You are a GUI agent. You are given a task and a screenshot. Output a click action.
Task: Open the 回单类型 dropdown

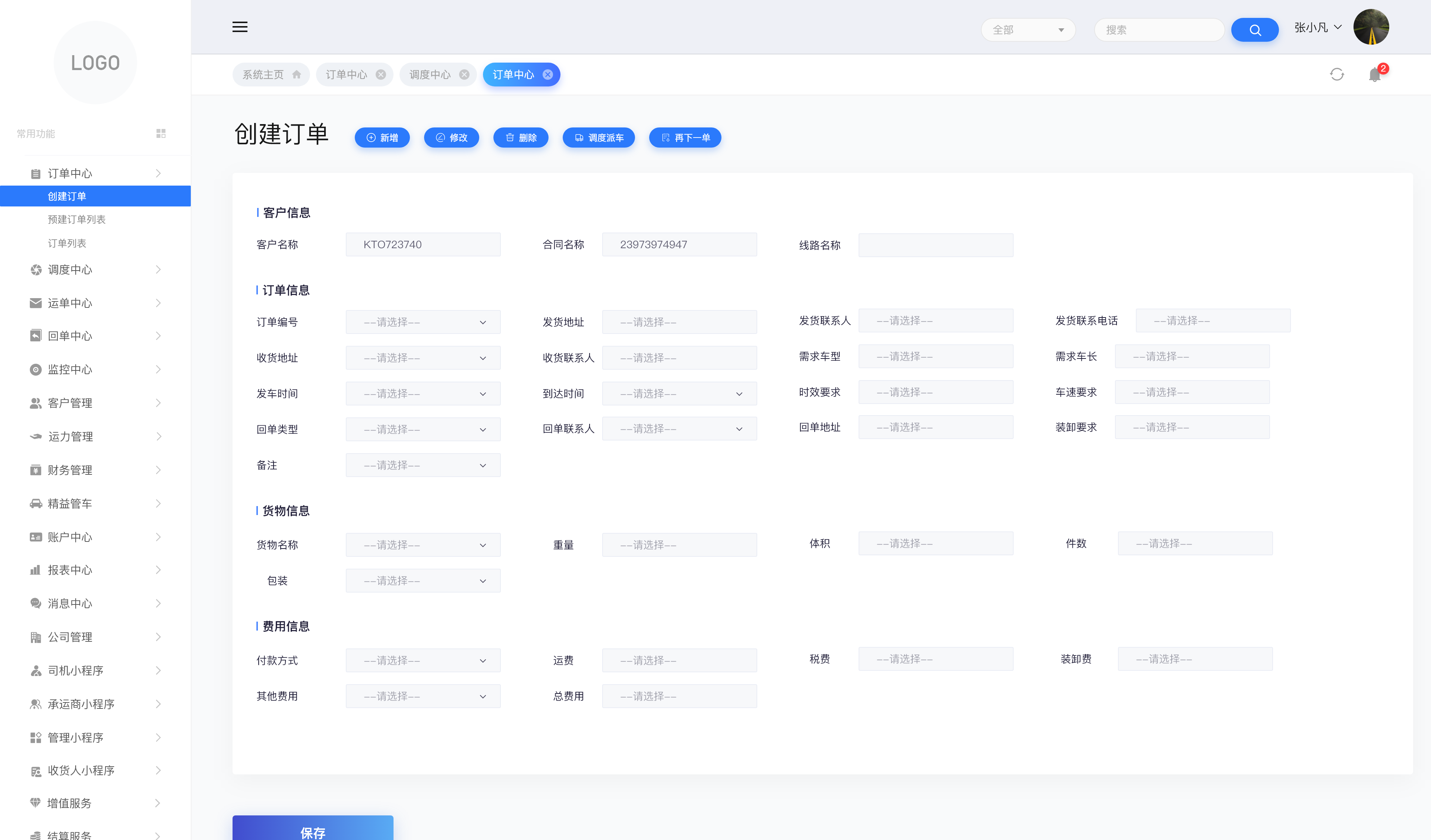[423, 429]
